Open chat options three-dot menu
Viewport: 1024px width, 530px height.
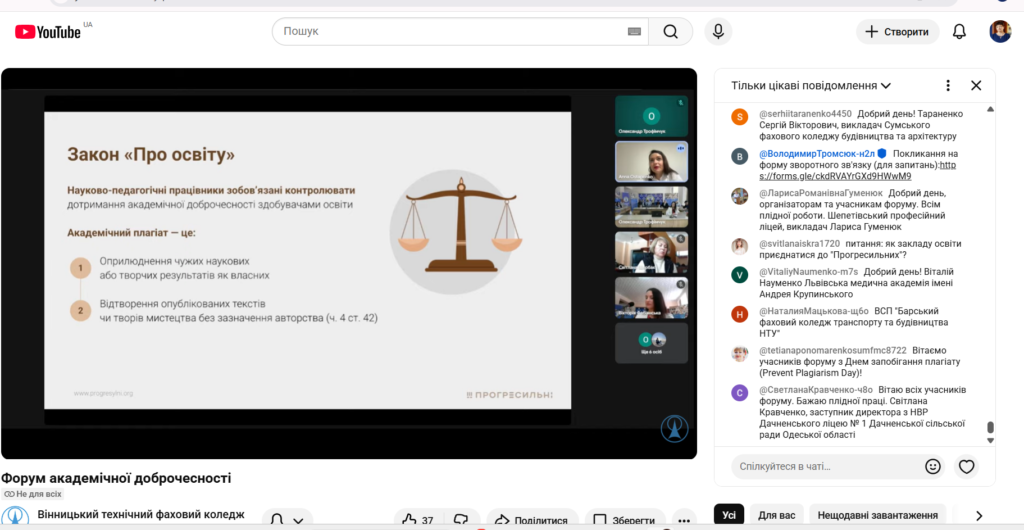tap(948, 86)
